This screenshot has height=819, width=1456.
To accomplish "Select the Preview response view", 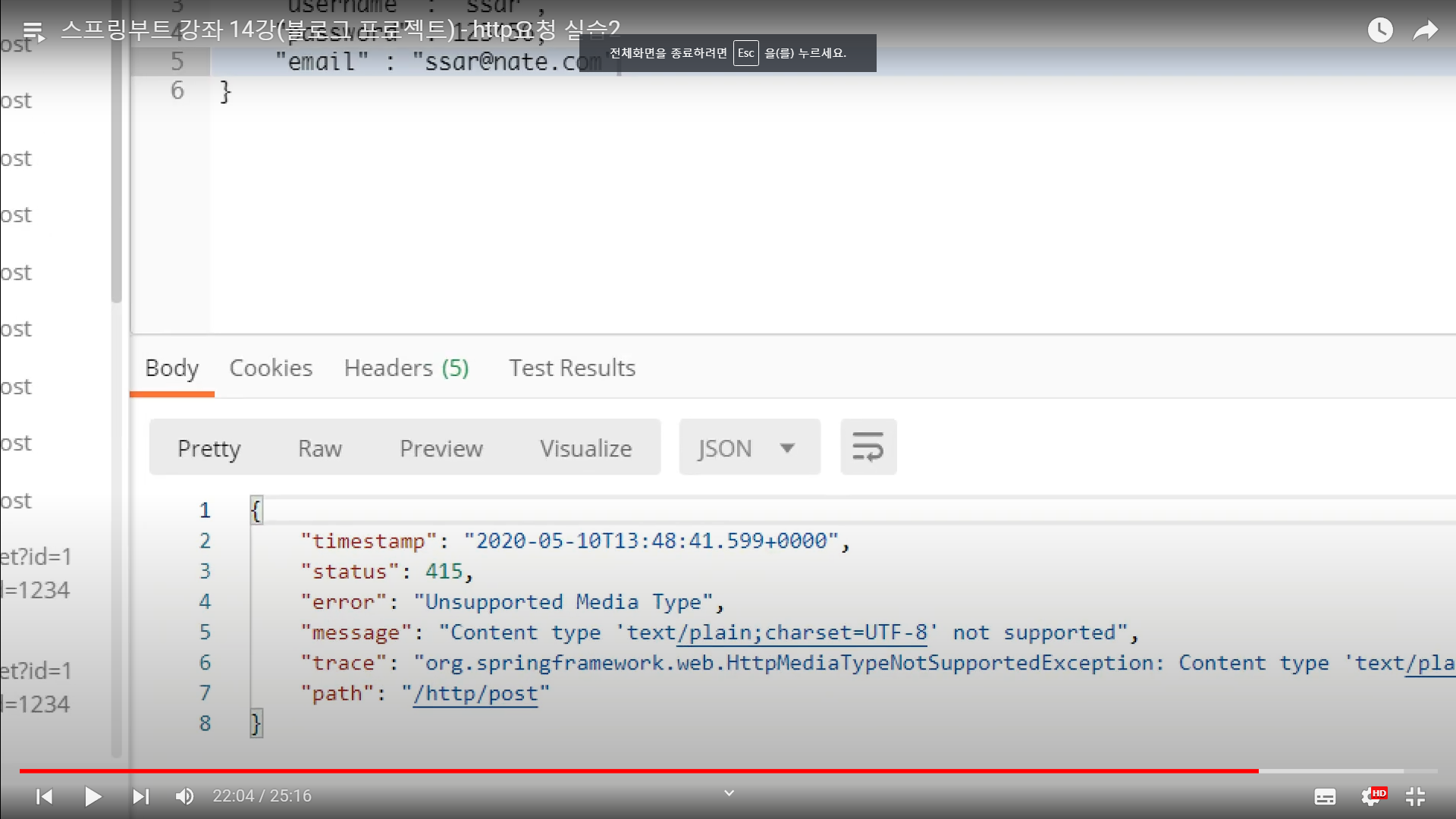I will click(x=441, y=448).
